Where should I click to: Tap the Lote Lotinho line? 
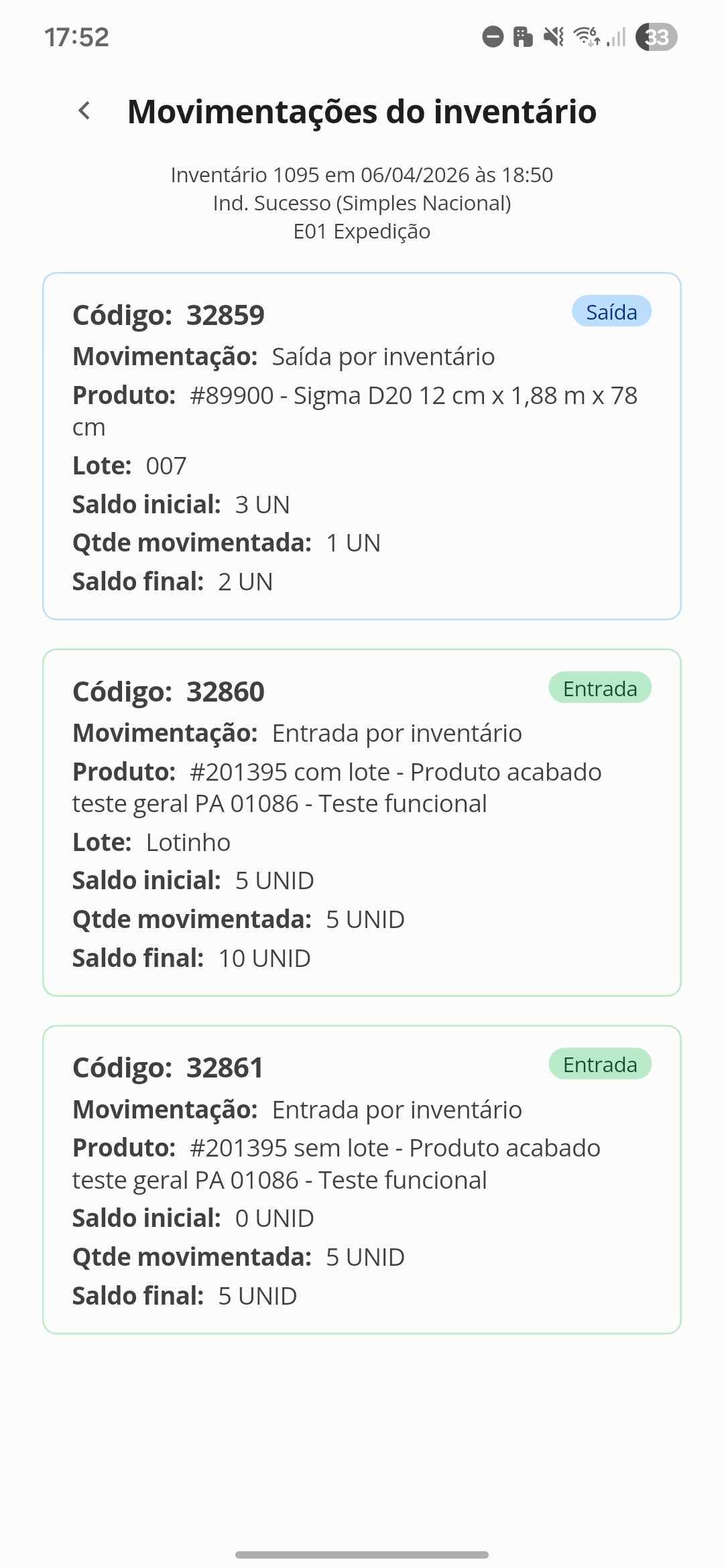[x=152, y=842]
